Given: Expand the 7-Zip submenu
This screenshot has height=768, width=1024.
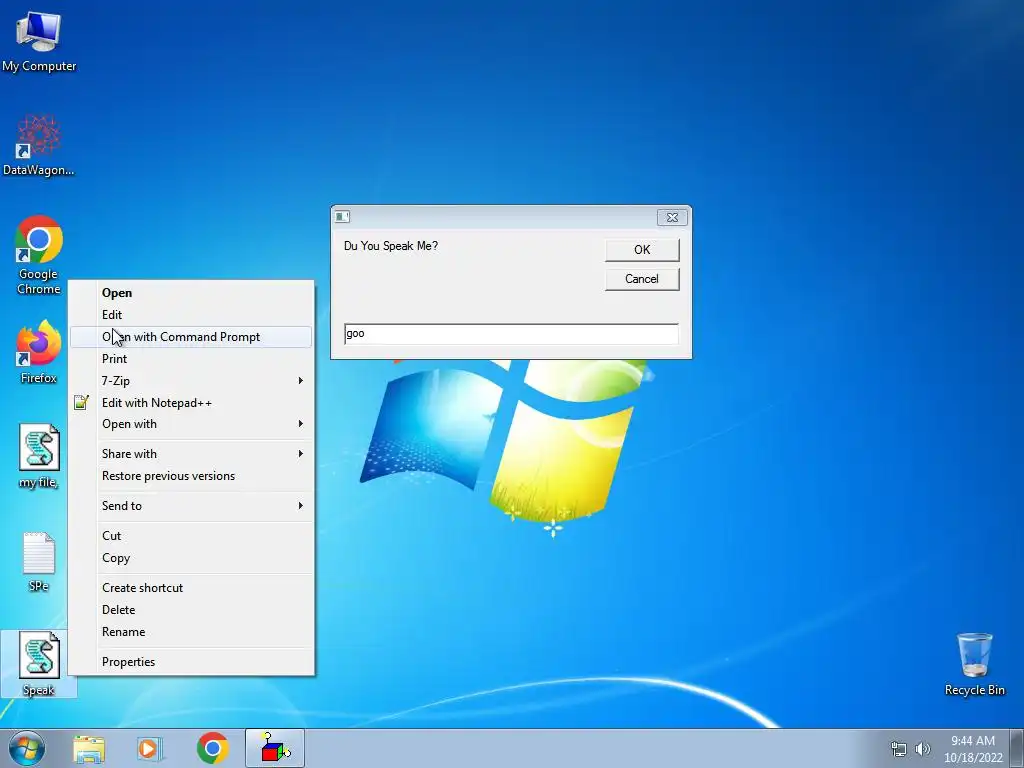Looking at the screenshot, I should [x=191, y=381].
